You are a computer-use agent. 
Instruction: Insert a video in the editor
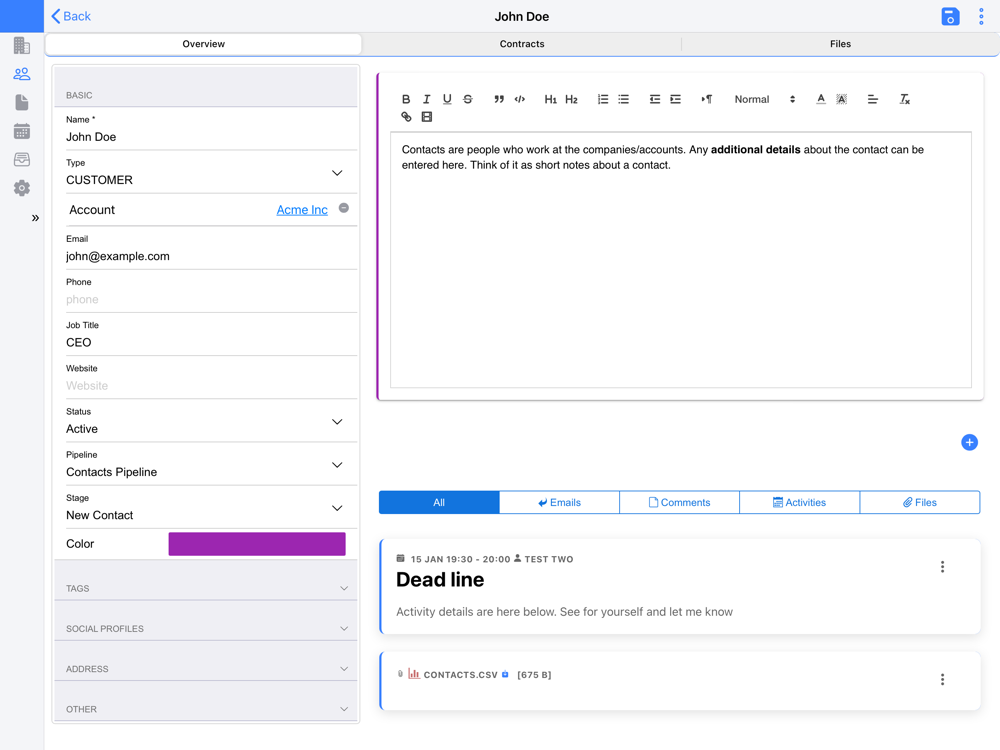[x=427, y=117]
